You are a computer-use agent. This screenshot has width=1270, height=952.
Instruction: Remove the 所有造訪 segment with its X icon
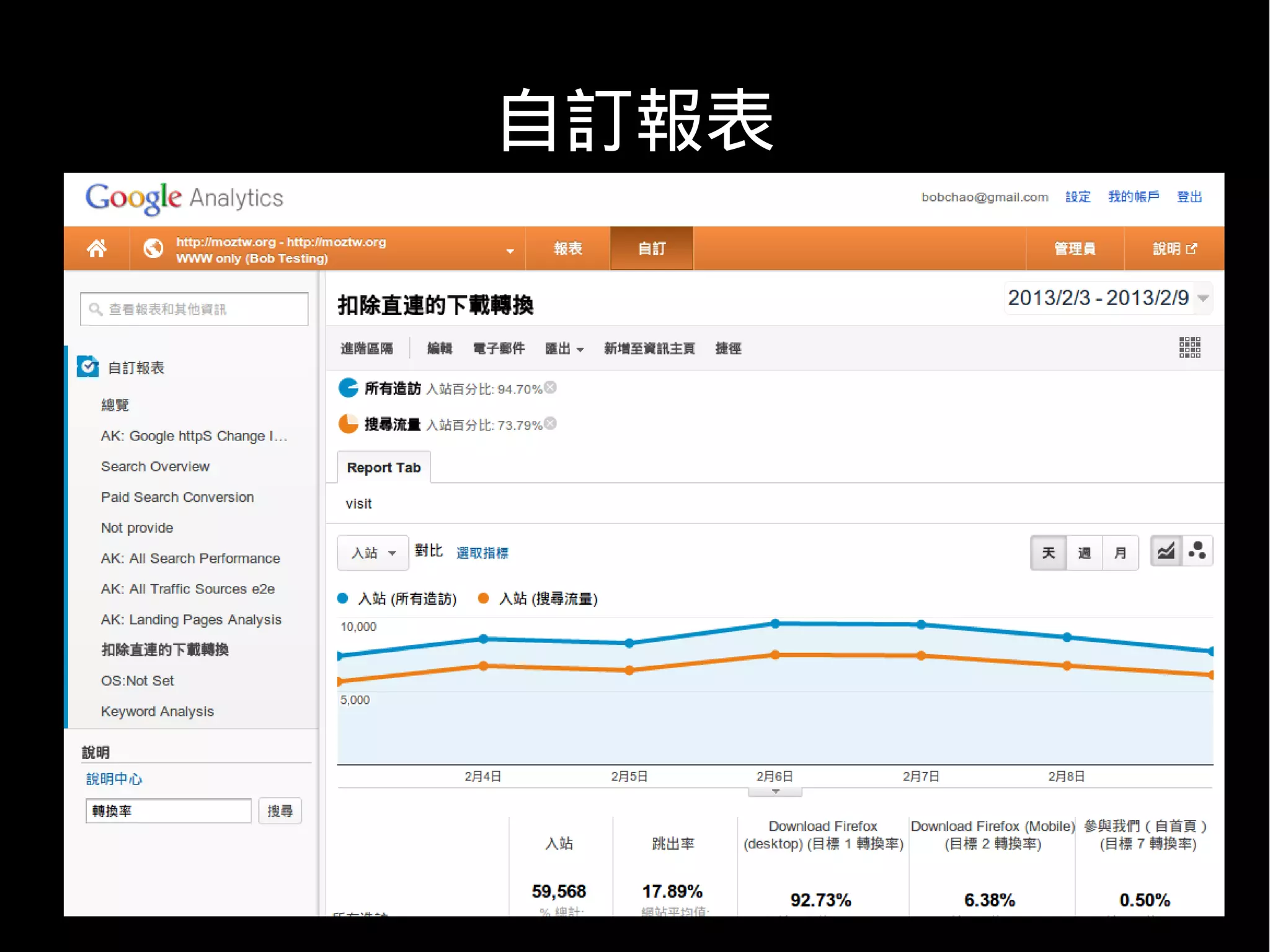(x=550, y=388)
